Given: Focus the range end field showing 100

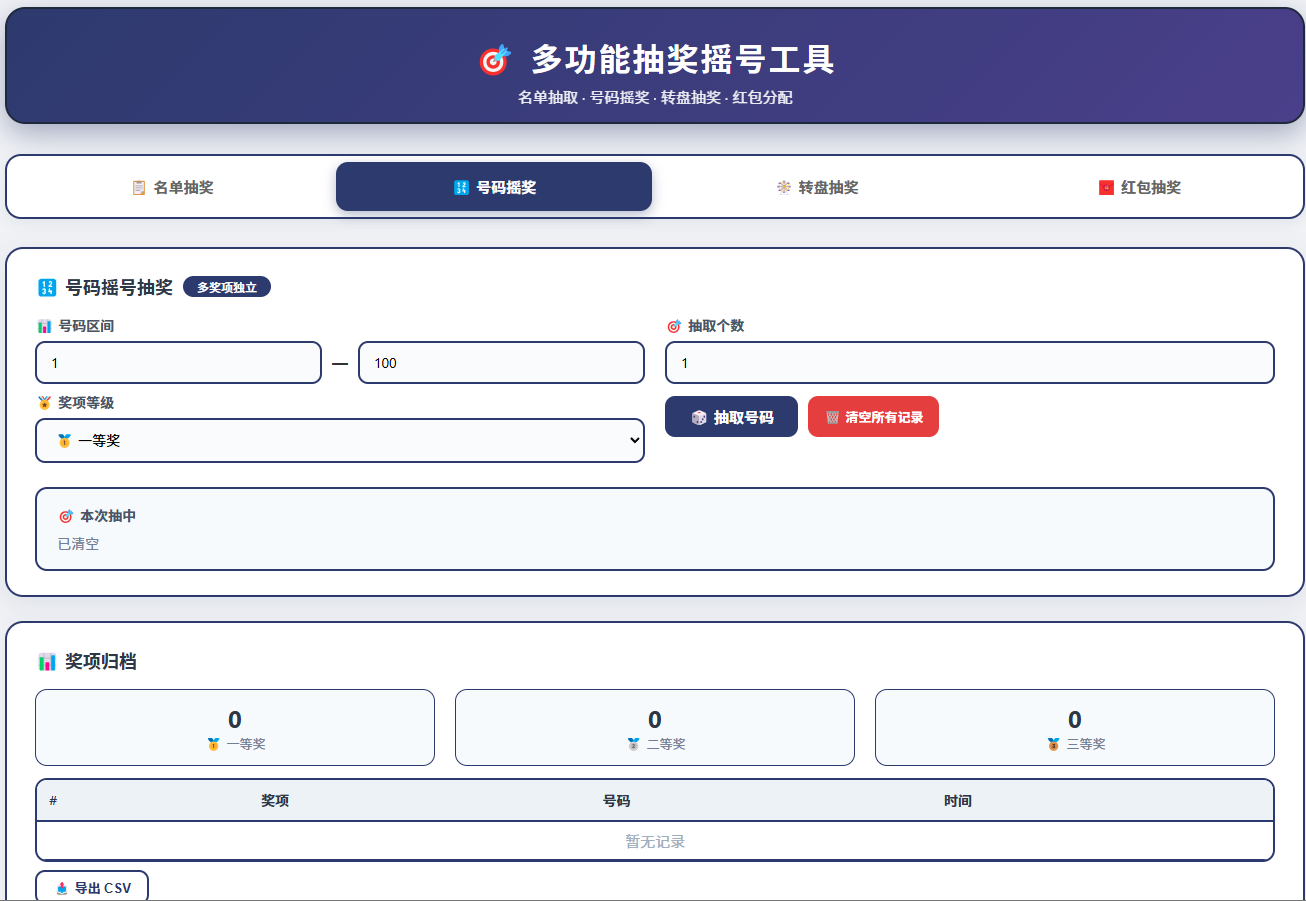Looking at the screenshot, I should [x=501, y=363].
